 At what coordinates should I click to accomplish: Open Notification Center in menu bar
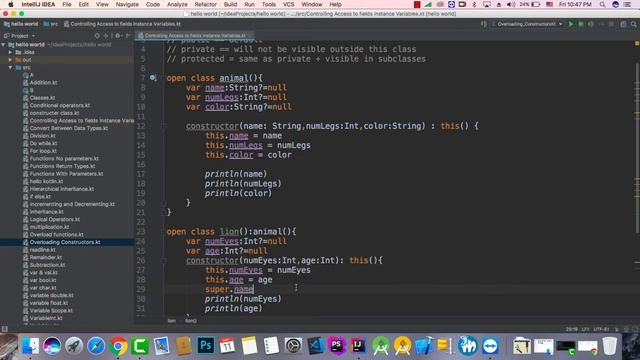click(x=627, y=4)
